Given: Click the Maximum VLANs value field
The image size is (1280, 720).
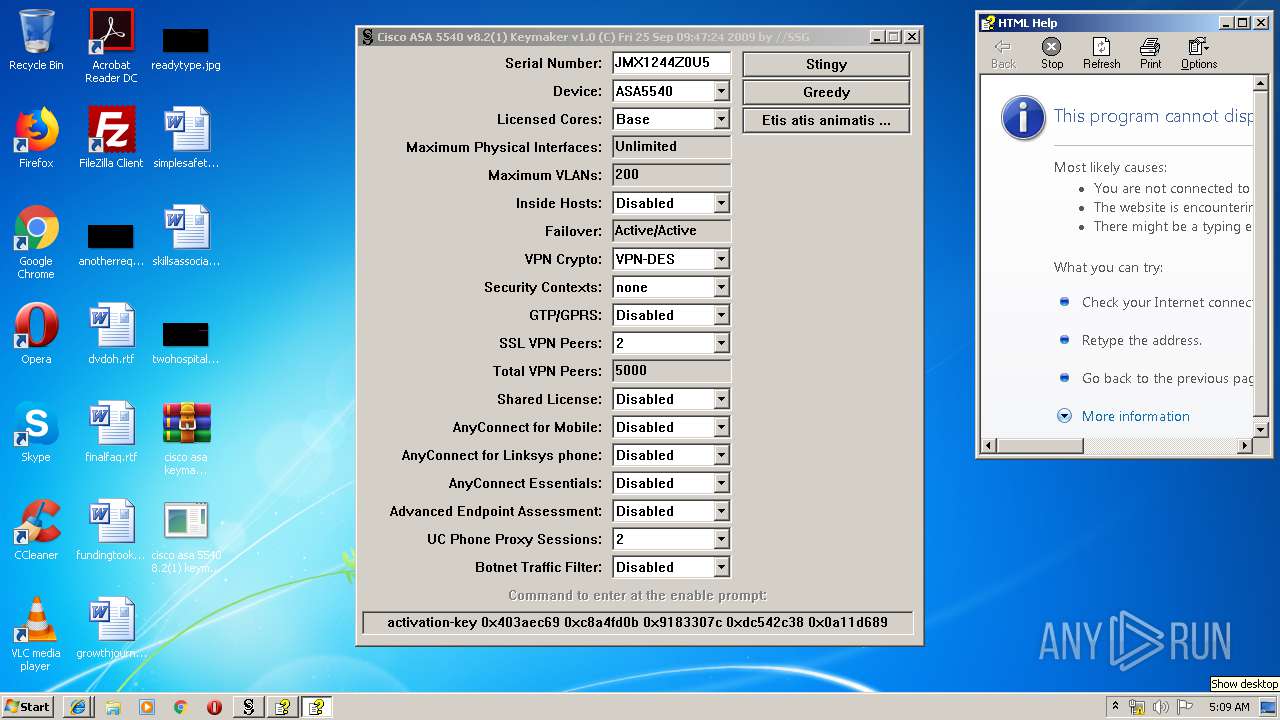Looking at the screenshot, I should pyautogui.click(x=671, y=175).
